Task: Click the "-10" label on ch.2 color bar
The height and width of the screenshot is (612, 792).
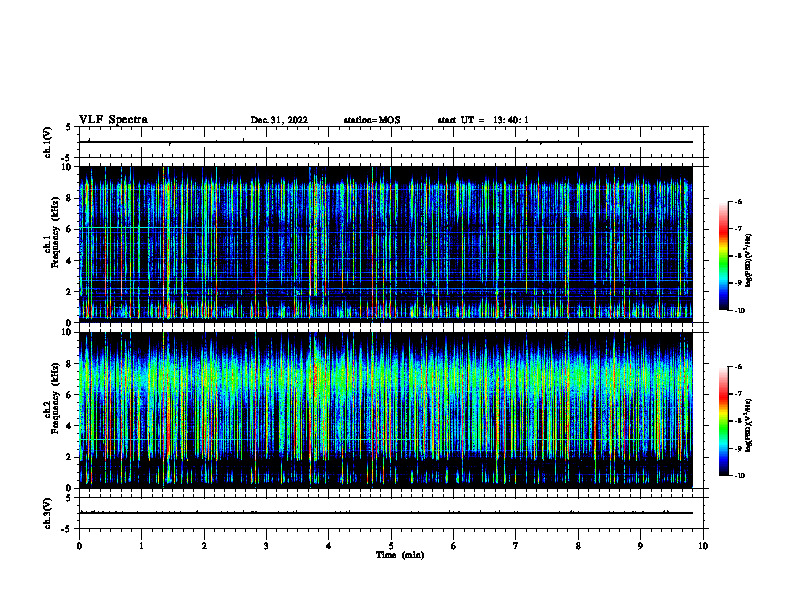Action: pos(738,475)
